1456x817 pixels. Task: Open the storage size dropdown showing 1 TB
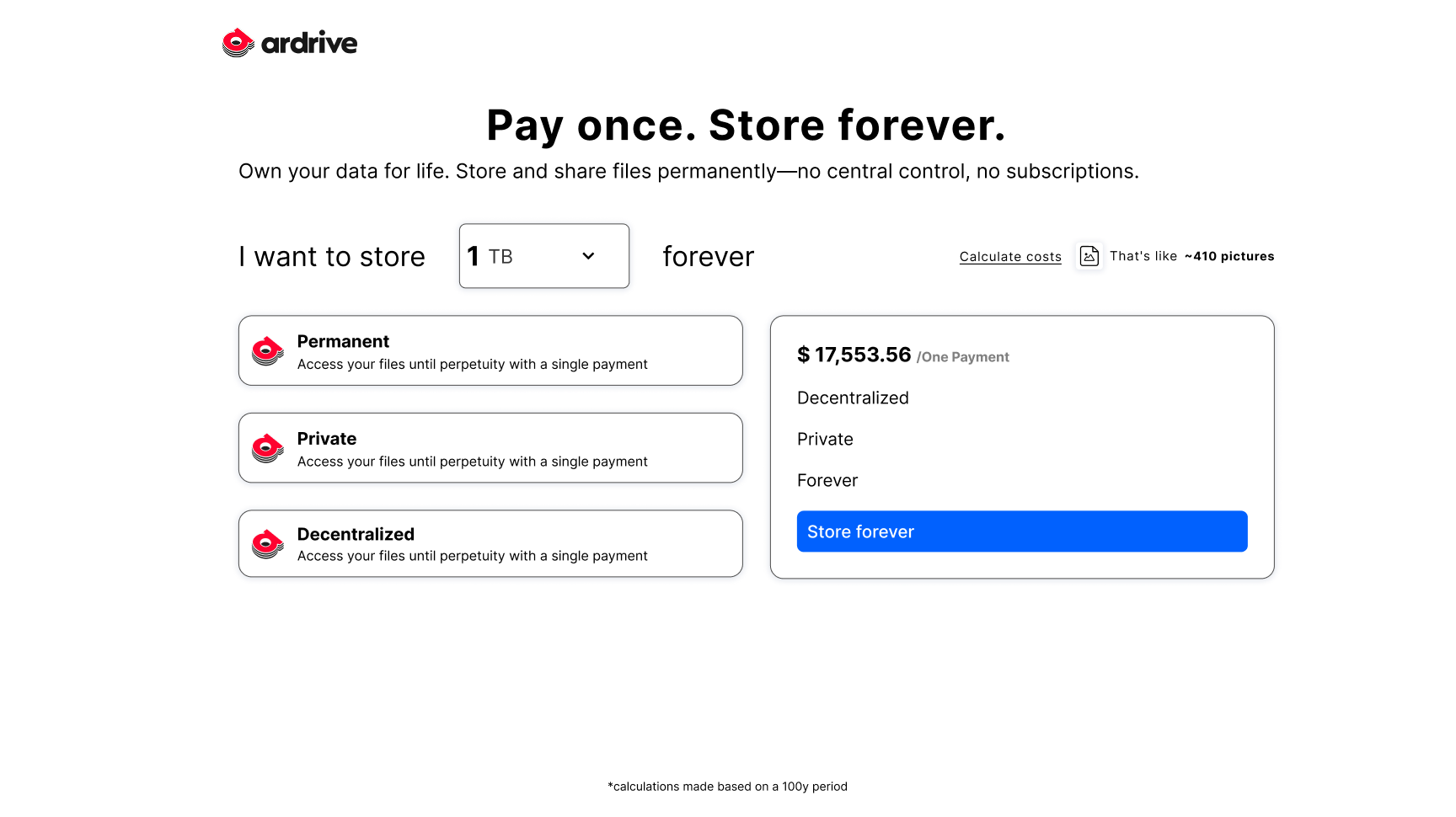click(543, 256)
